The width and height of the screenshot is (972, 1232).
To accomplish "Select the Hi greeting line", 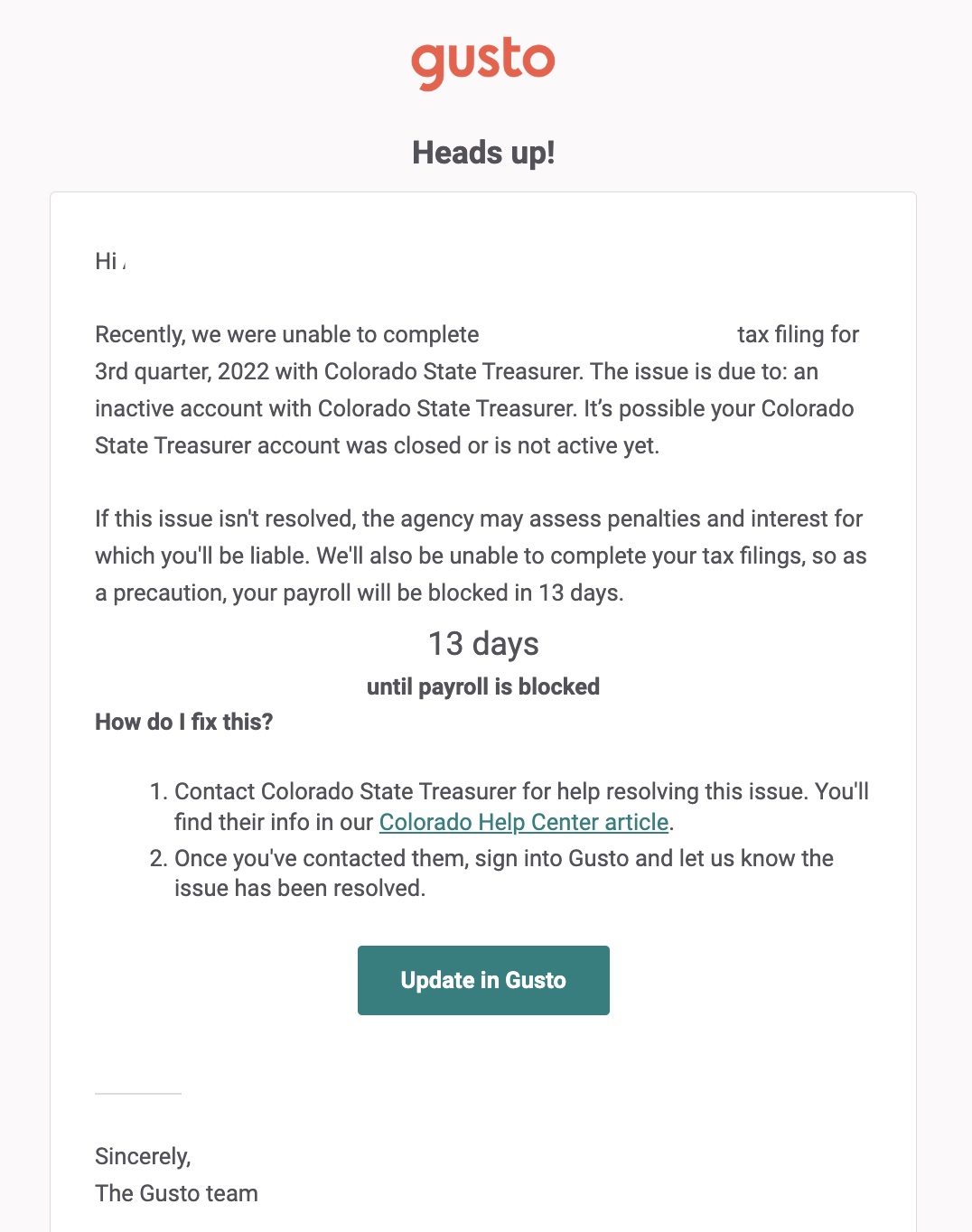I will 110,261.
